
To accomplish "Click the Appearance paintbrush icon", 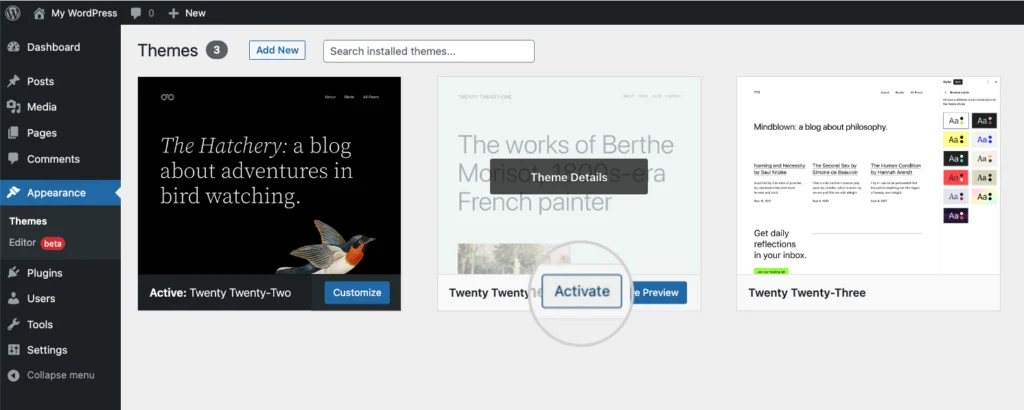I will coord(14,193).
